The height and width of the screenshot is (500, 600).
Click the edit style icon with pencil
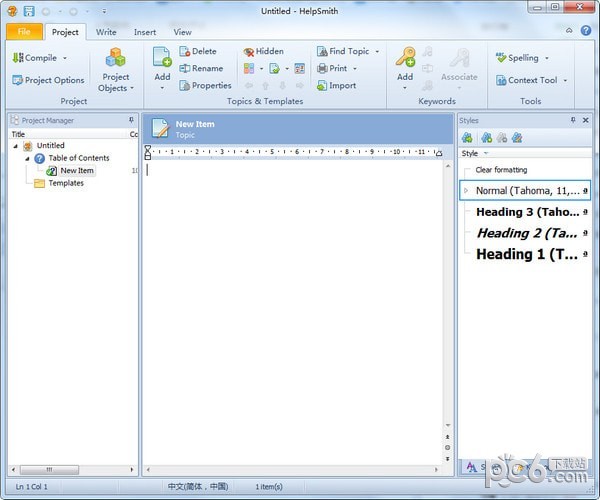pyautogui.click(x=517, y=138)
